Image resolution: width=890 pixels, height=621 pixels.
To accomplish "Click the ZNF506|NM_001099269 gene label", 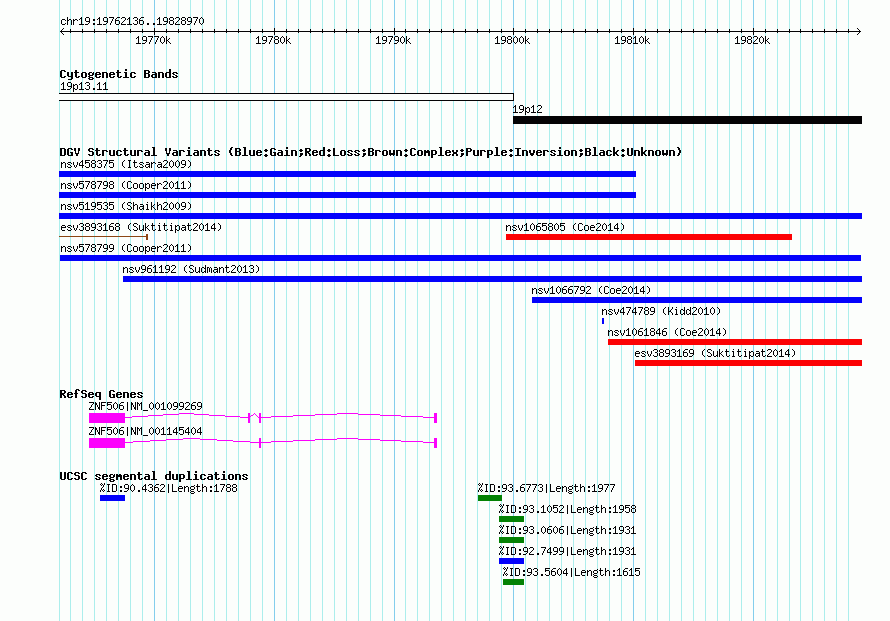I will [145, 406].
